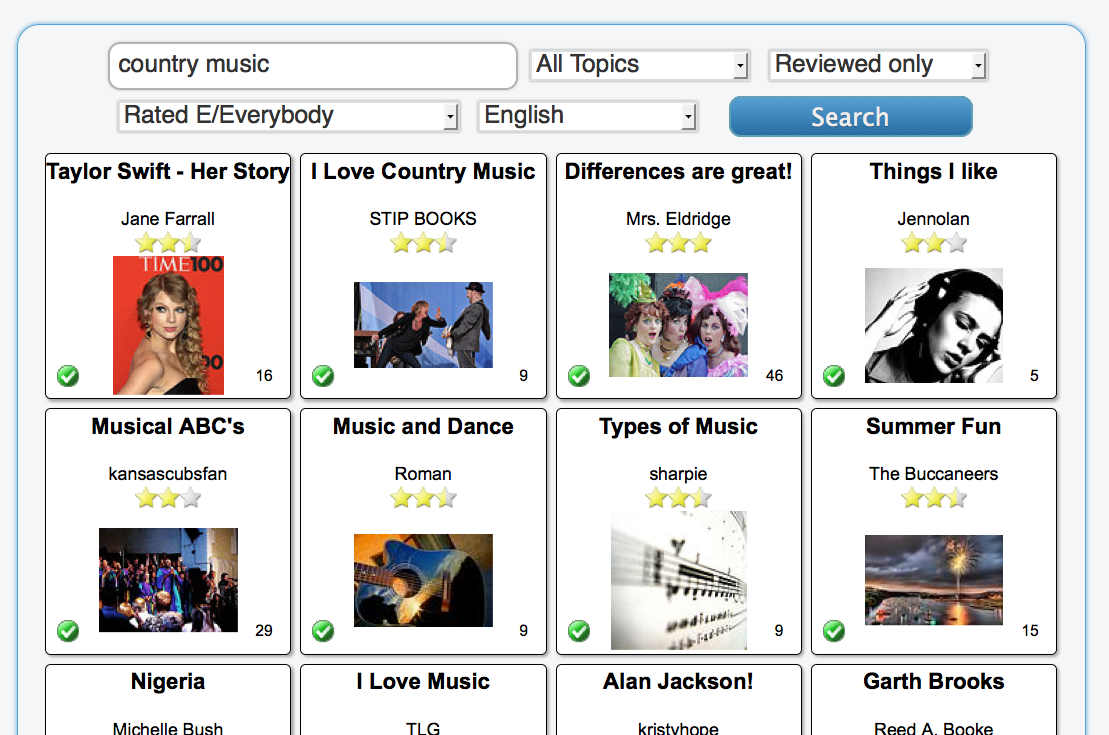Screen dimensions: 1109x735
Task: Click the green checkmark on Summer Fun card
Action: point(834,631)
